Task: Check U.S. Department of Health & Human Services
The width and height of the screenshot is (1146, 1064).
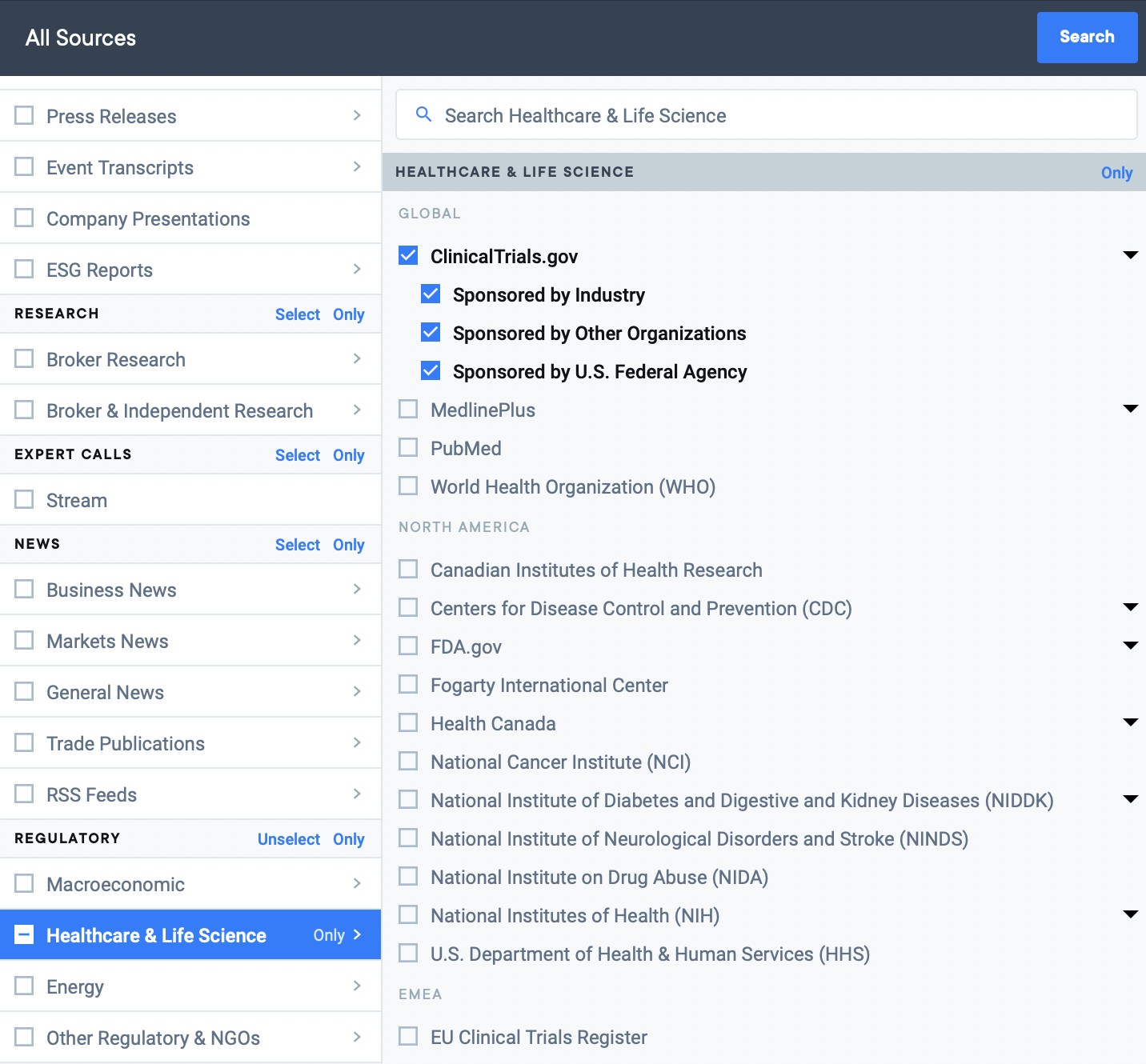Action: tap(408, 953)
